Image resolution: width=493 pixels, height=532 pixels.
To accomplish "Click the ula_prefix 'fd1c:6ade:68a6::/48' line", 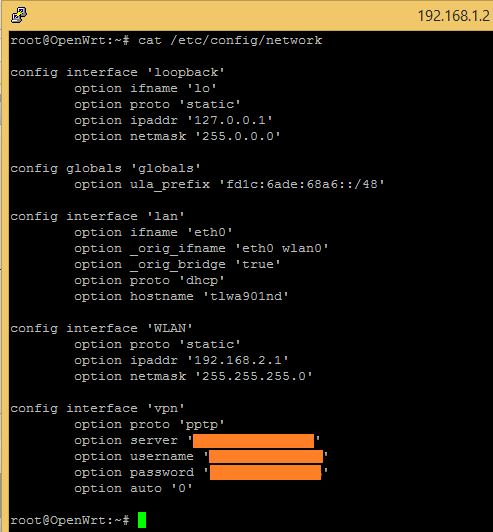I will click(x=229, y=185).
